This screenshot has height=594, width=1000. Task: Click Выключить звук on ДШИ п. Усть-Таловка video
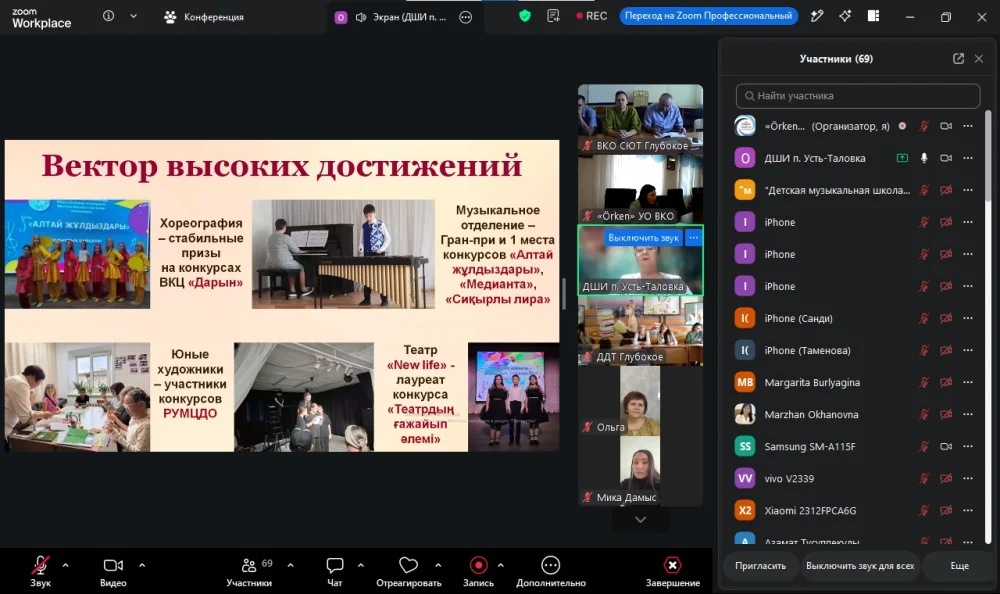643,237
